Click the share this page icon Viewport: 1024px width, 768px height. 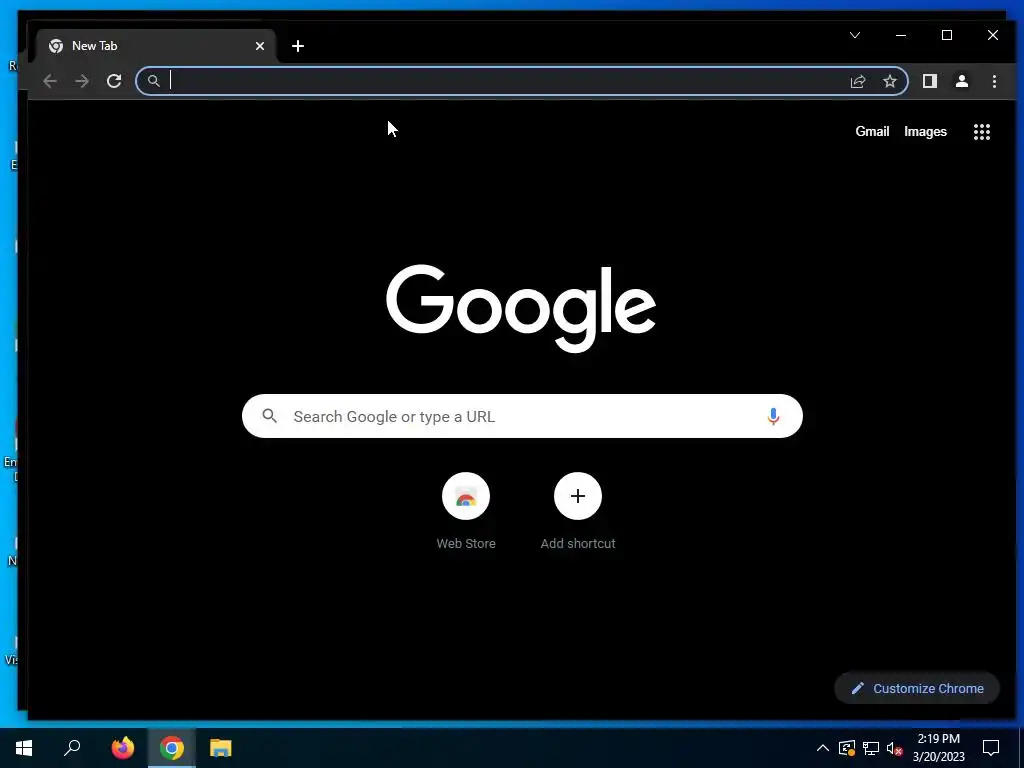click(857, 81)
